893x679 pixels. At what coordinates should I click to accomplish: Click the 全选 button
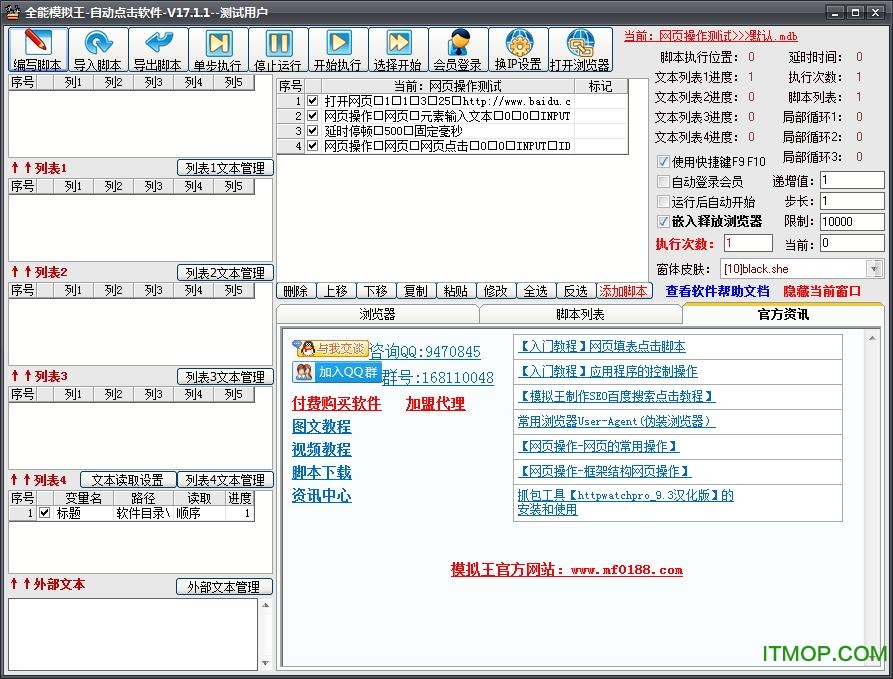click(535, 291)
